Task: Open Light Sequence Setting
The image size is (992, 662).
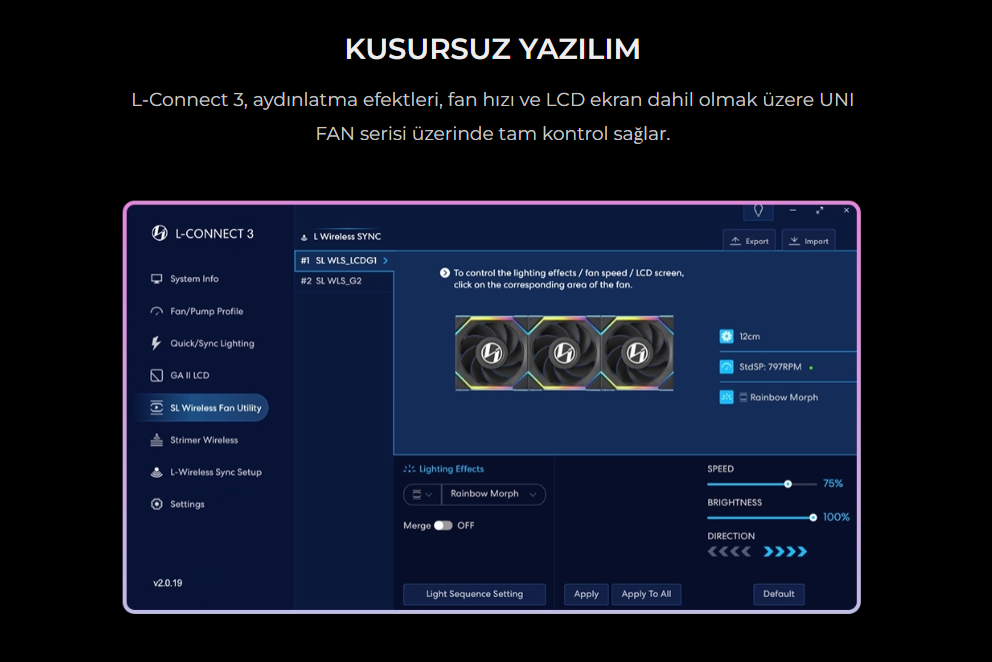Action: coord(474,594)
